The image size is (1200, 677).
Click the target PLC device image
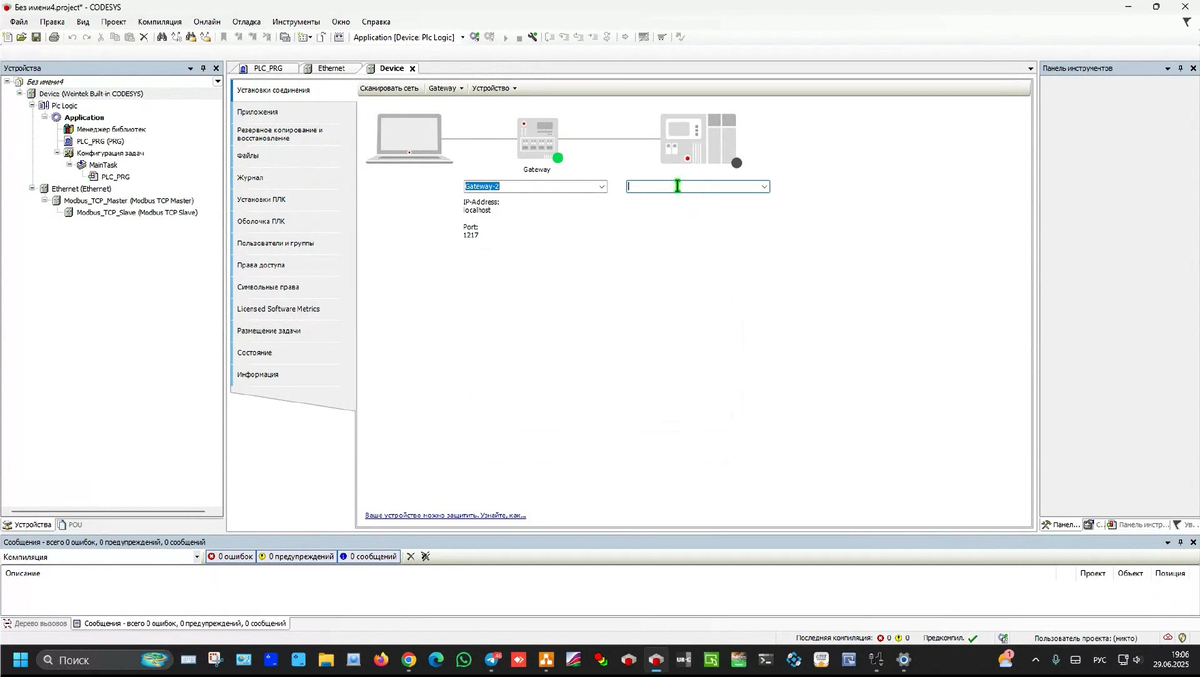point(698,138)
